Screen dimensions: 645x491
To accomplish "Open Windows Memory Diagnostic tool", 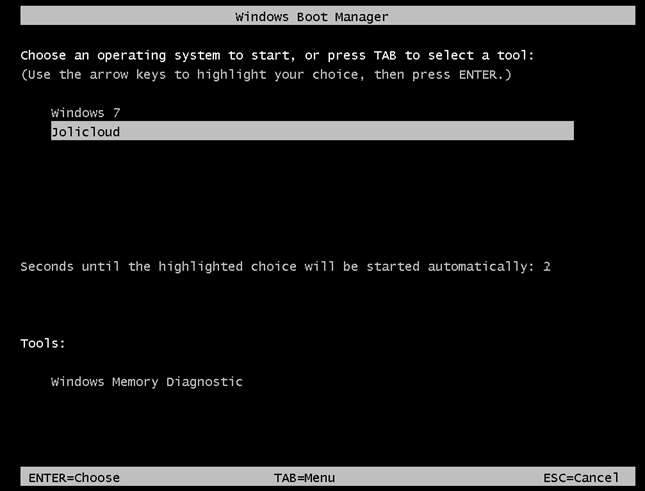I will click(x=147, y=382).
